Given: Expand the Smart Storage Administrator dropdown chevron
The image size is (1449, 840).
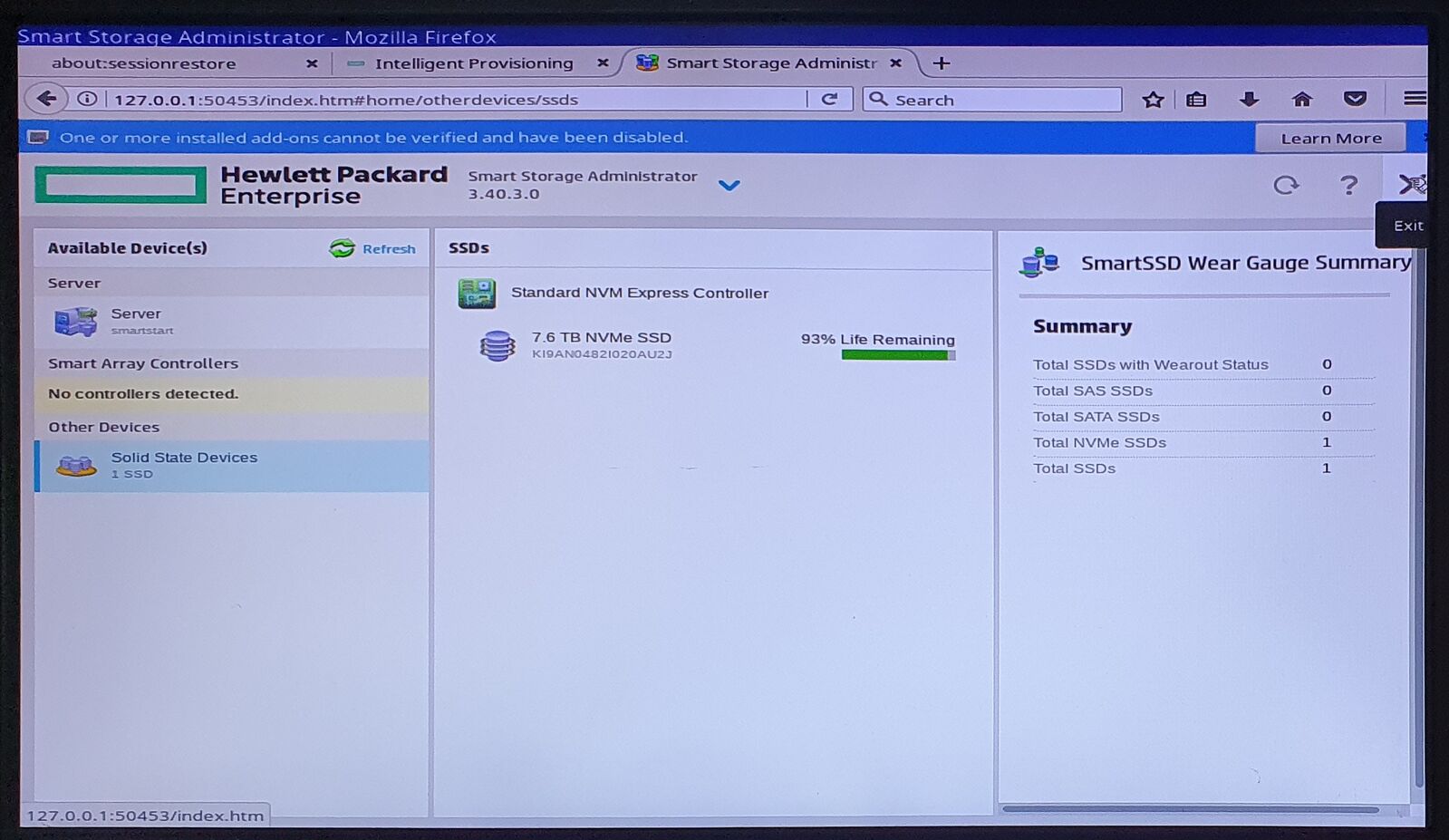Looking at the screenshot, I should point(729,186).
